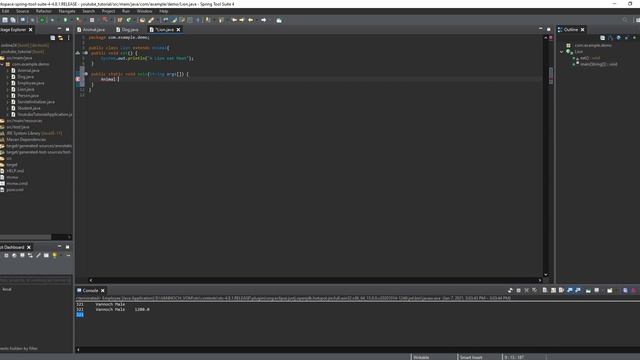
Task: Click the Stop square toolbar icon
Action: click(92, 20)
